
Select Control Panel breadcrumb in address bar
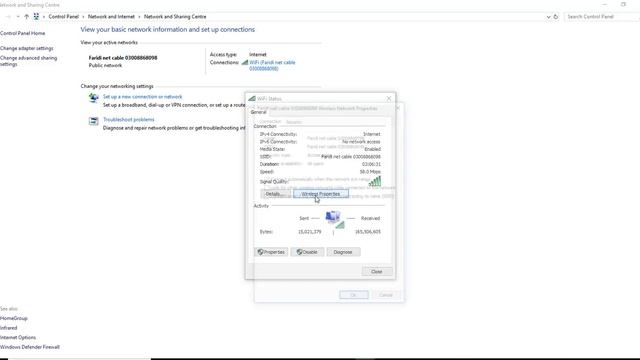(x=64, y=17)
